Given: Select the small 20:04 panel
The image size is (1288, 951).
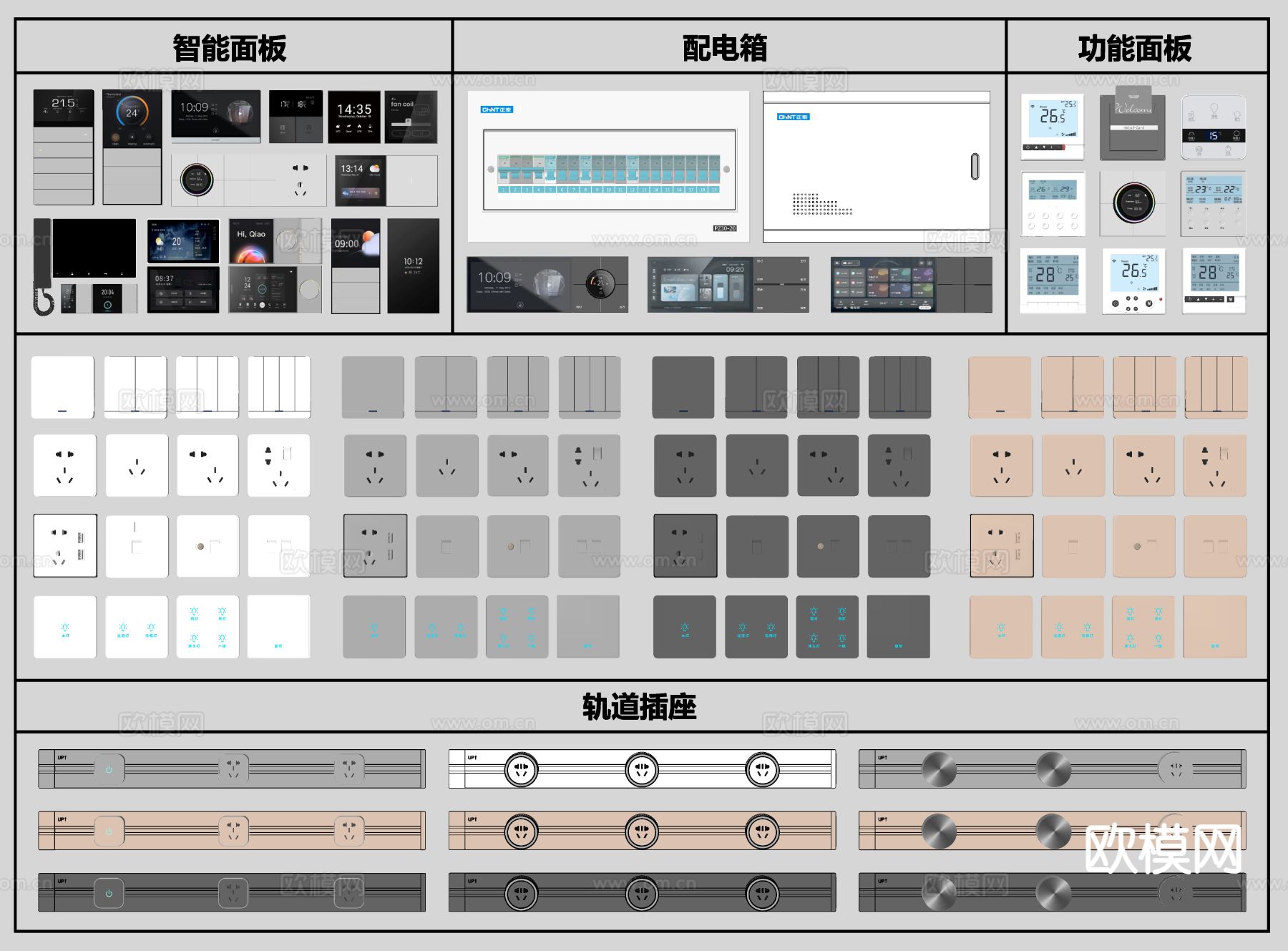Looking at the screenshot, I should [x=115, y=298].
